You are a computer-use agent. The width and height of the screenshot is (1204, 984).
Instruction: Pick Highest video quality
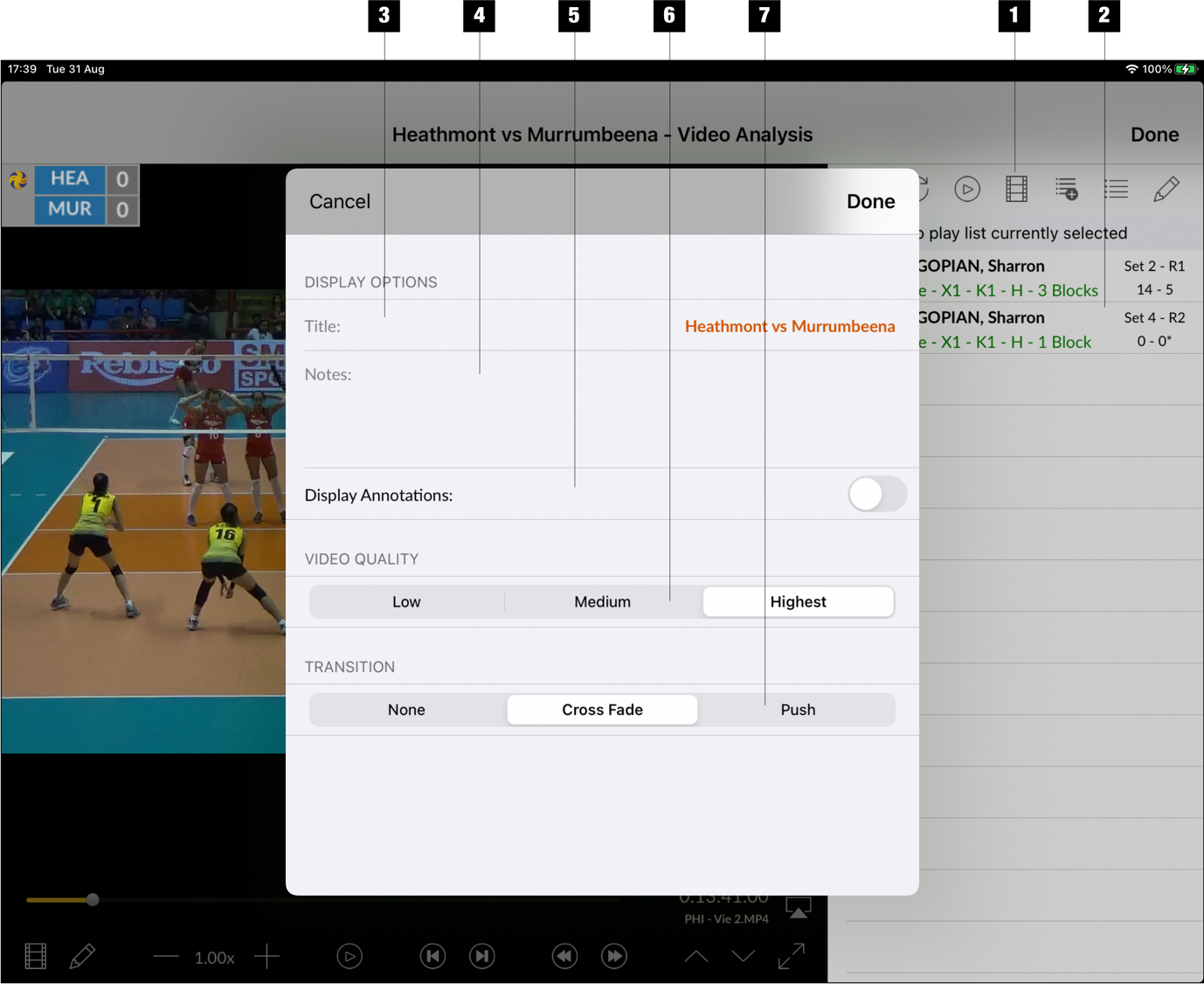click(x=798, y=601)
